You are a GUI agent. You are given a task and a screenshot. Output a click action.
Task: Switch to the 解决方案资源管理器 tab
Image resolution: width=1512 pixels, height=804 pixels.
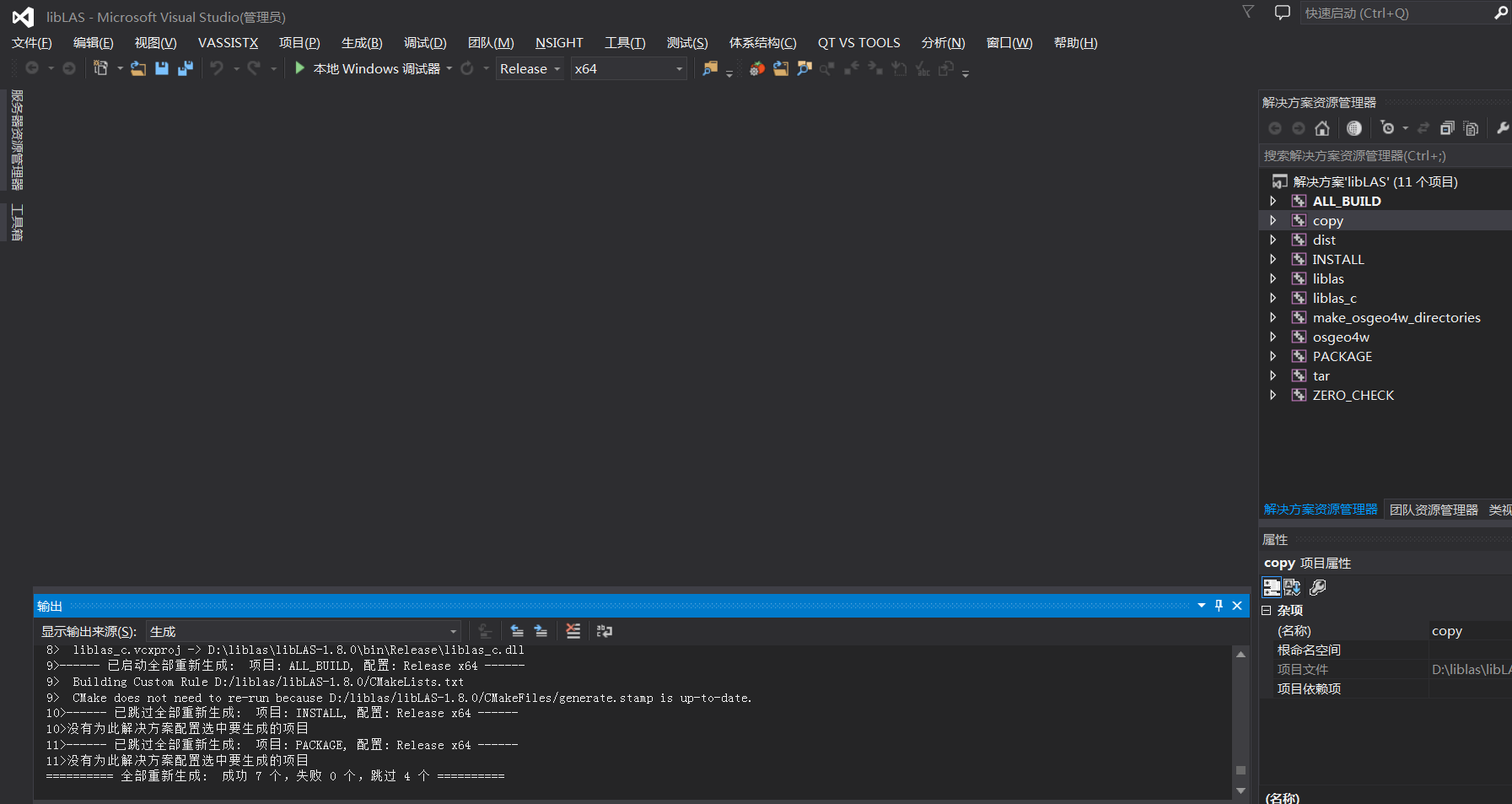[x=1321, y=510]
